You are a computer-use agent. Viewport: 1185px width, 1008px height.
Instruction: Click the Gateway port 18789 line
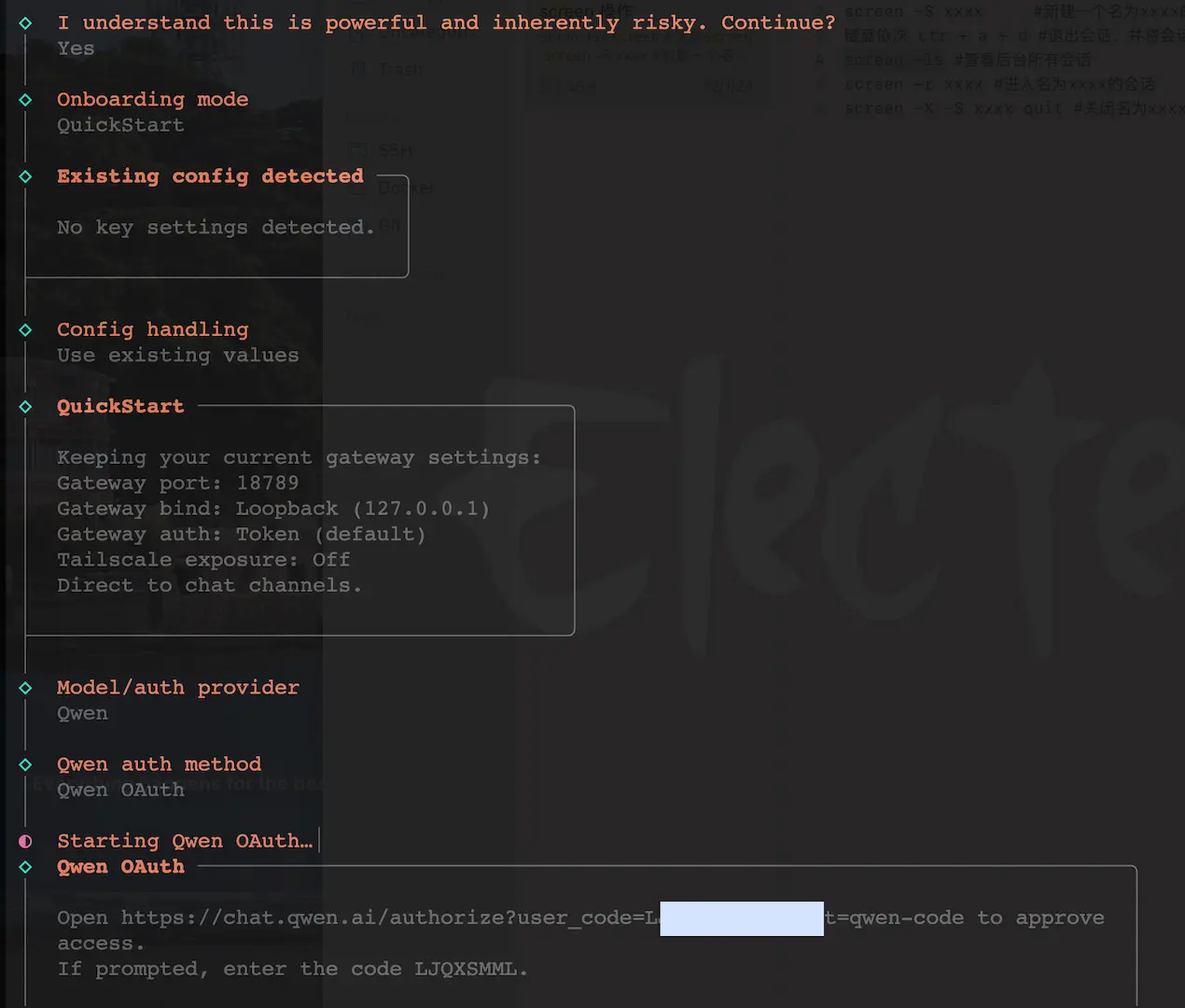point(177,483)
